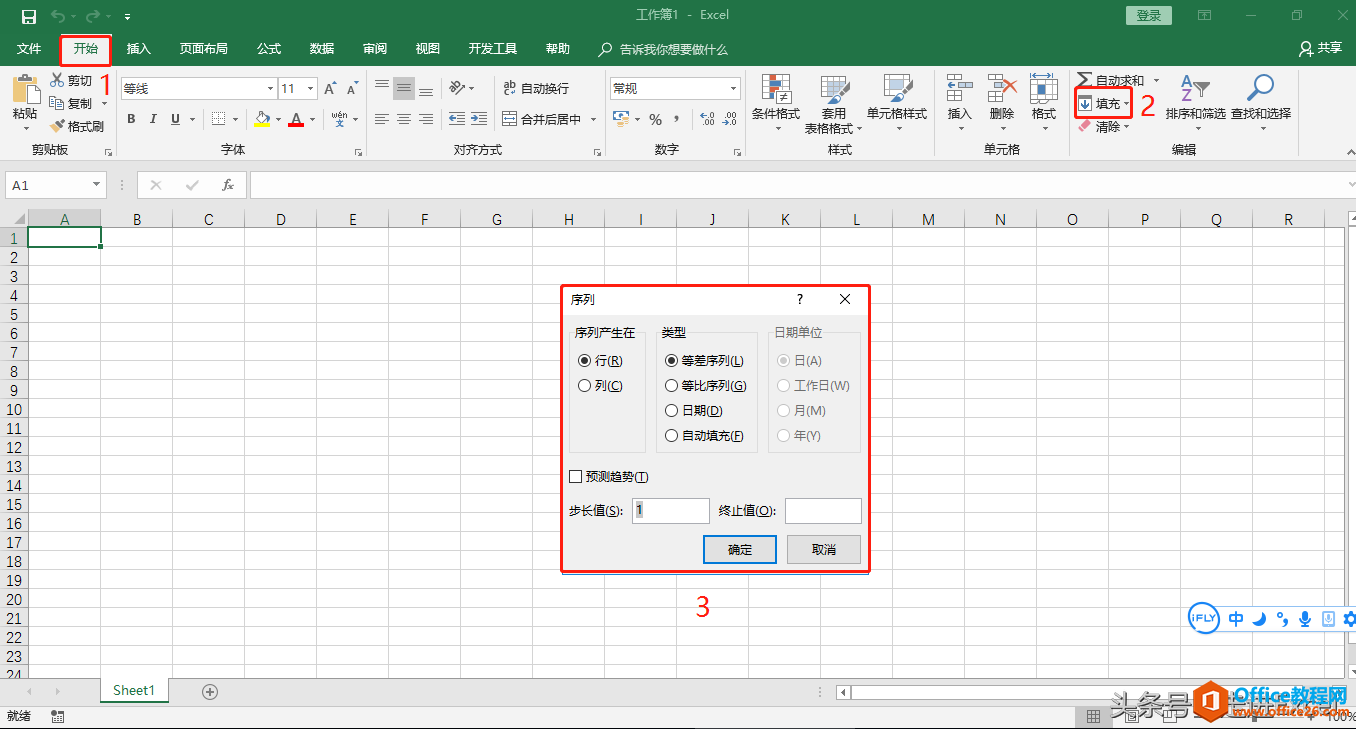Viewport: 1356px width, 729px height.
Task: Increase font size with large A icon
Action: coord(330,89)
